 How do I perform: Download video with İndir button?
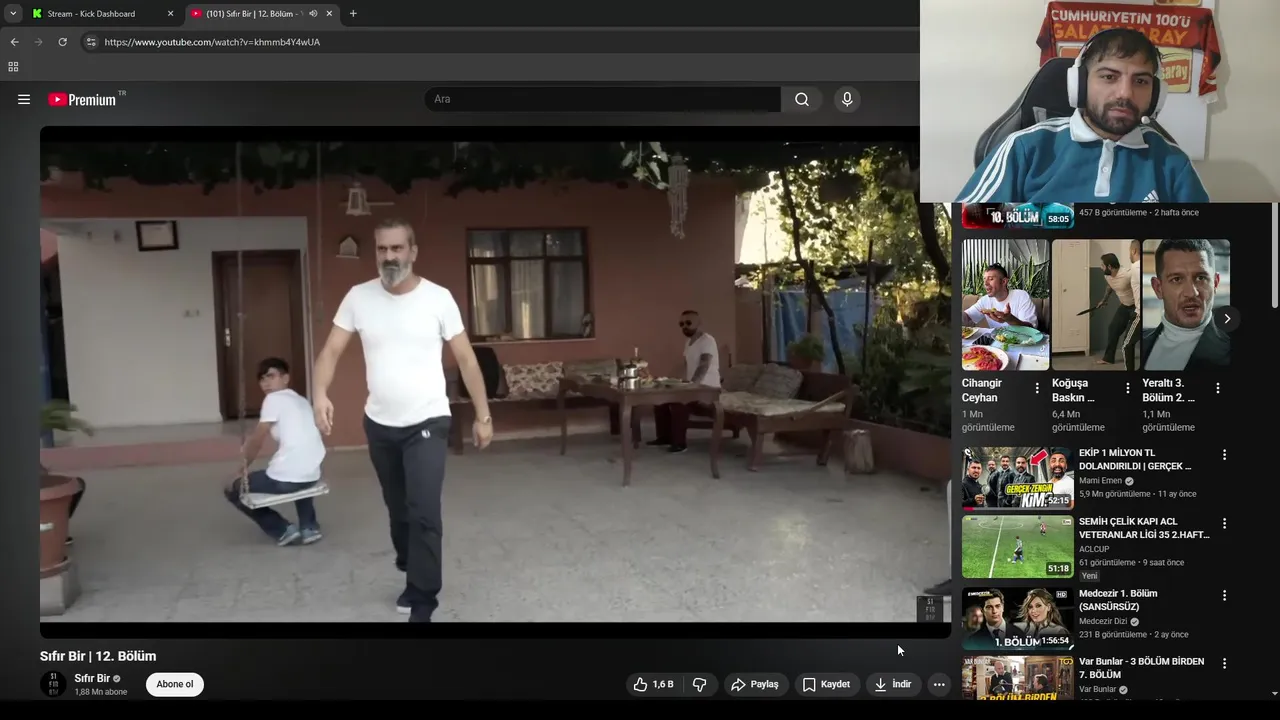pyautogui.click(x=892, y=684)
